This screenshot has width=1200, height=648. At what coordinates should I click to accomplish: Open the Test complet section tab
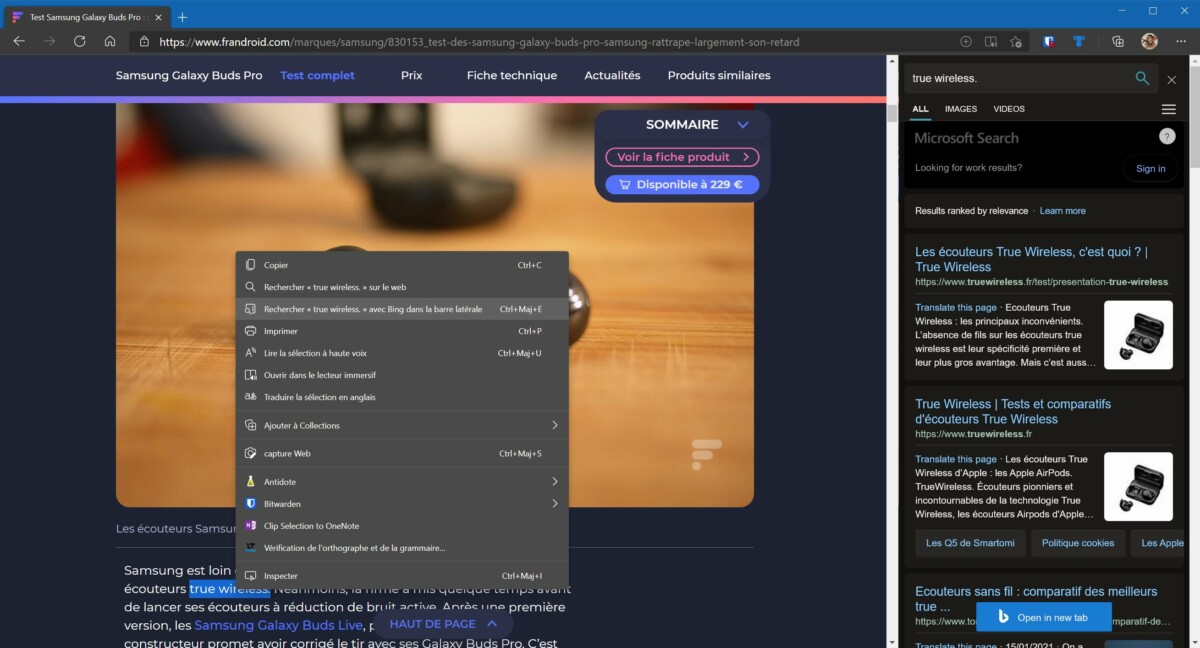[x=317, y=75]
